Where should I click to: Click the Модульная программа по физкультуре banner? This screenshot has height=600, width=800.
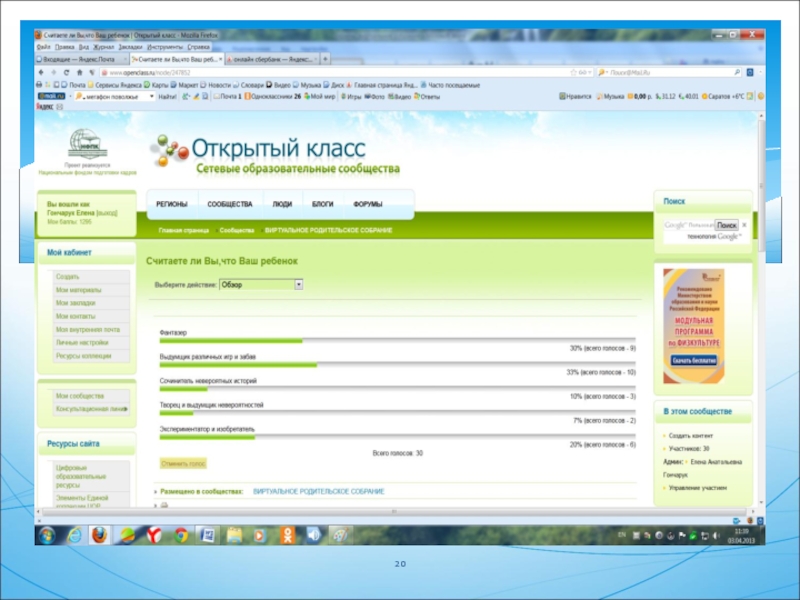point(693,326)
